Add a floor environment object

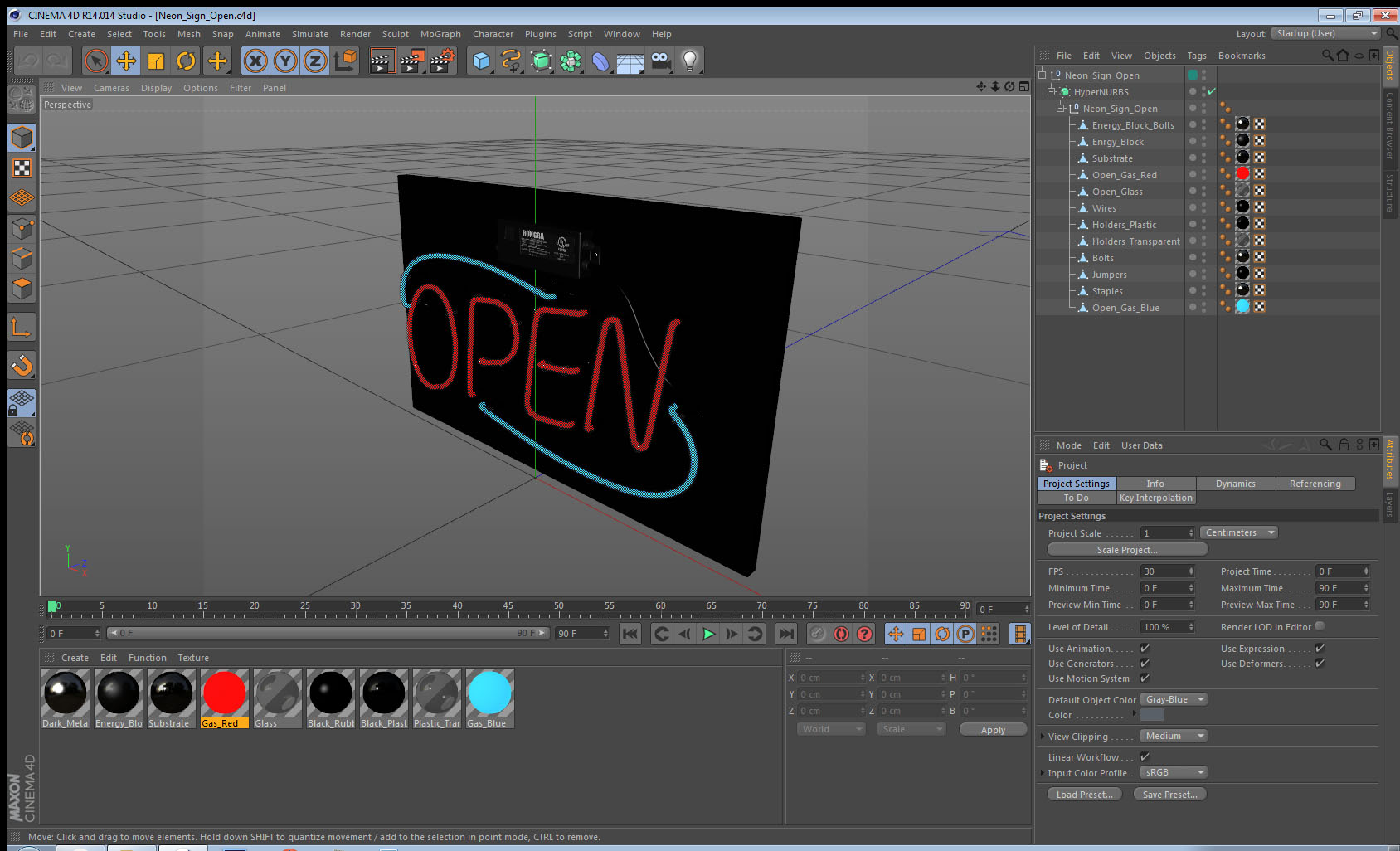point(630,61)
